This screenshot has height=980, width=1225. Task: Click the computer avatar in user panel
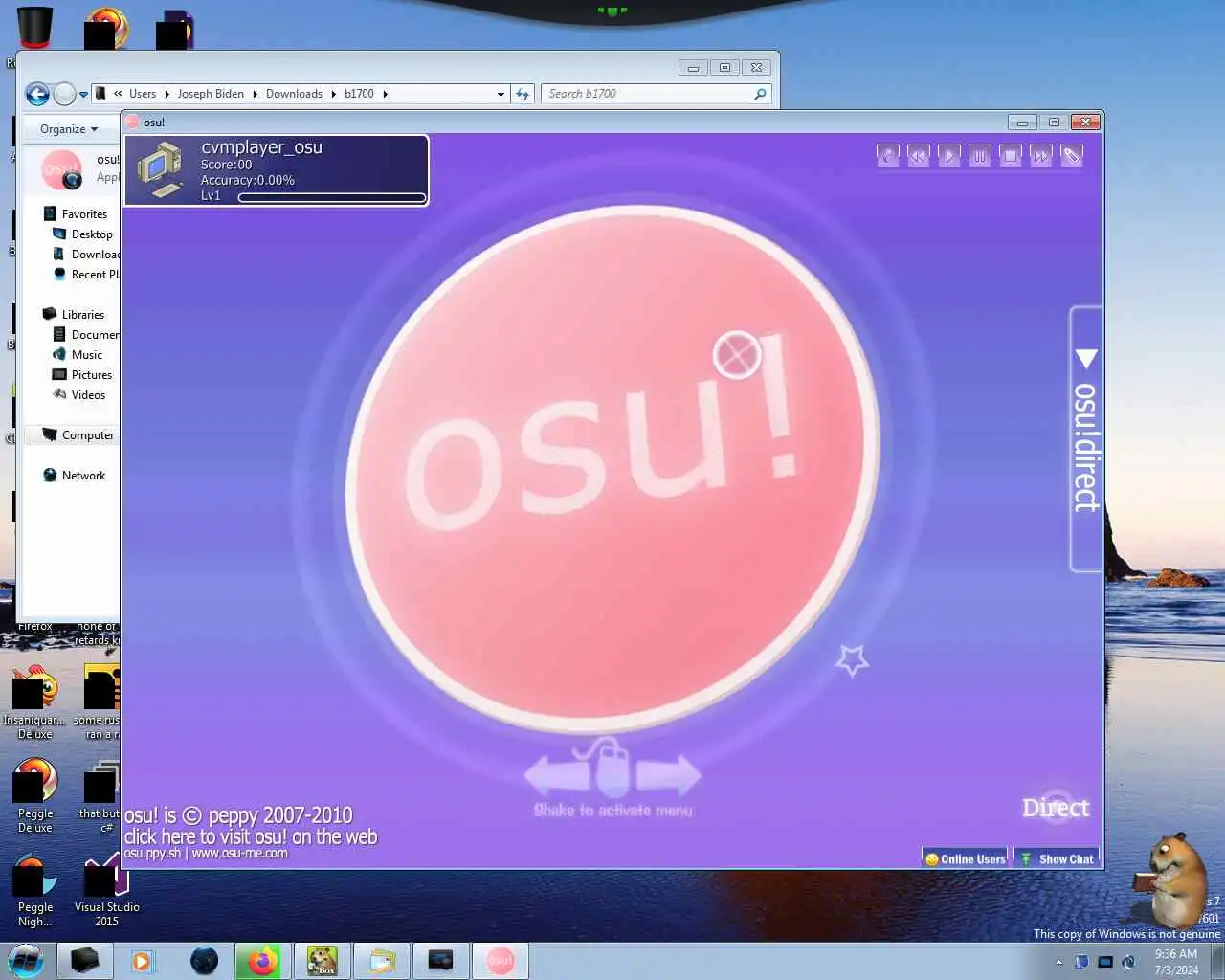tap(160, 169)
